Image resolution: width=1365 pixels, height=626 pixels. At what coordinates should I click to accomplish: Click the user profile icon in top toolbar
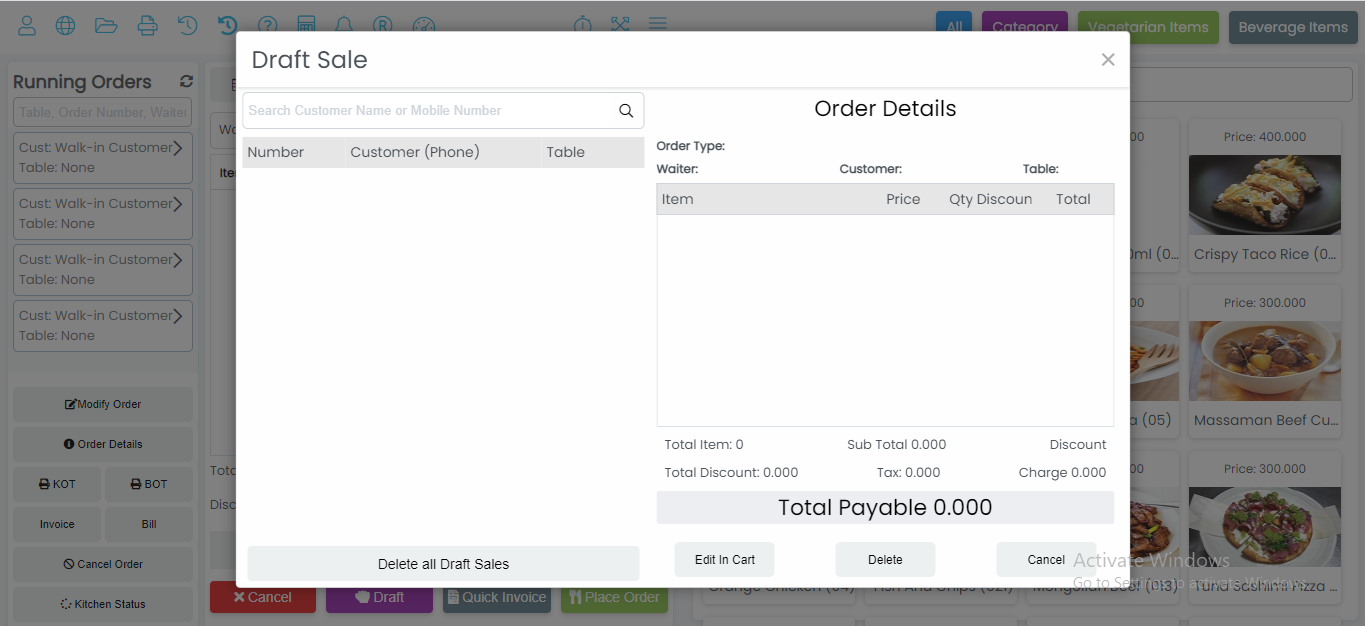(27, 26)
